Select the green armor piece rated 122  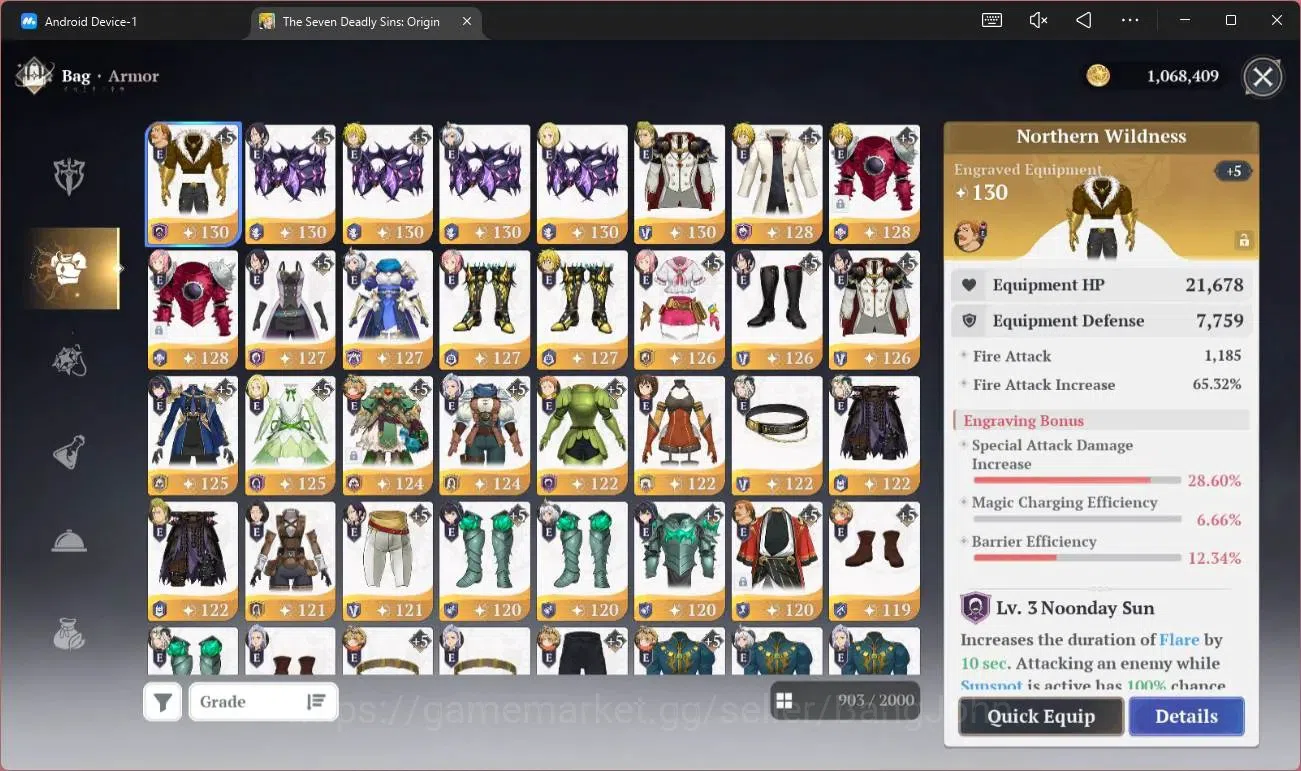[x=582, y=436]
